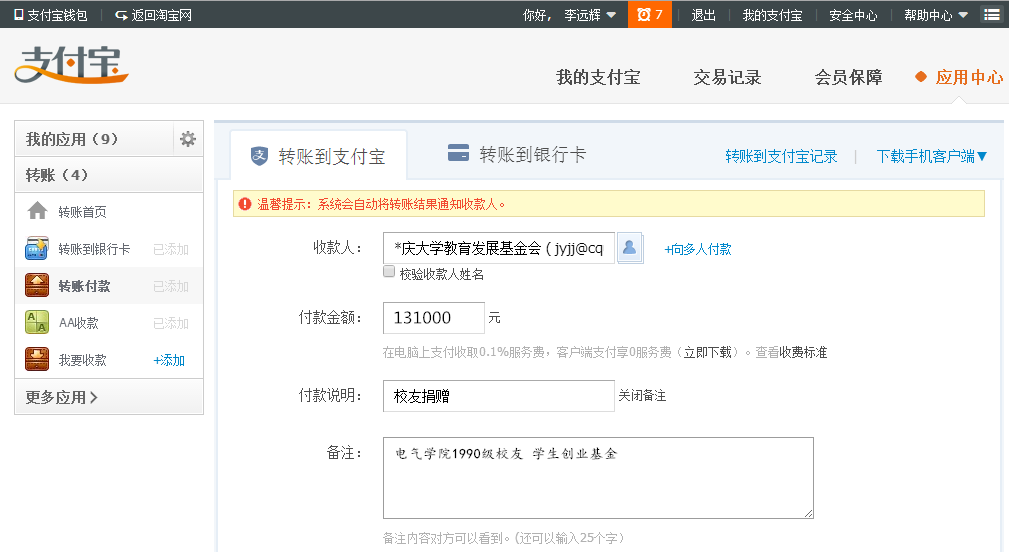Open 我的支付宝 main navigation item
This screenshot has height=552, width=1009.
[x=598, y=77]
